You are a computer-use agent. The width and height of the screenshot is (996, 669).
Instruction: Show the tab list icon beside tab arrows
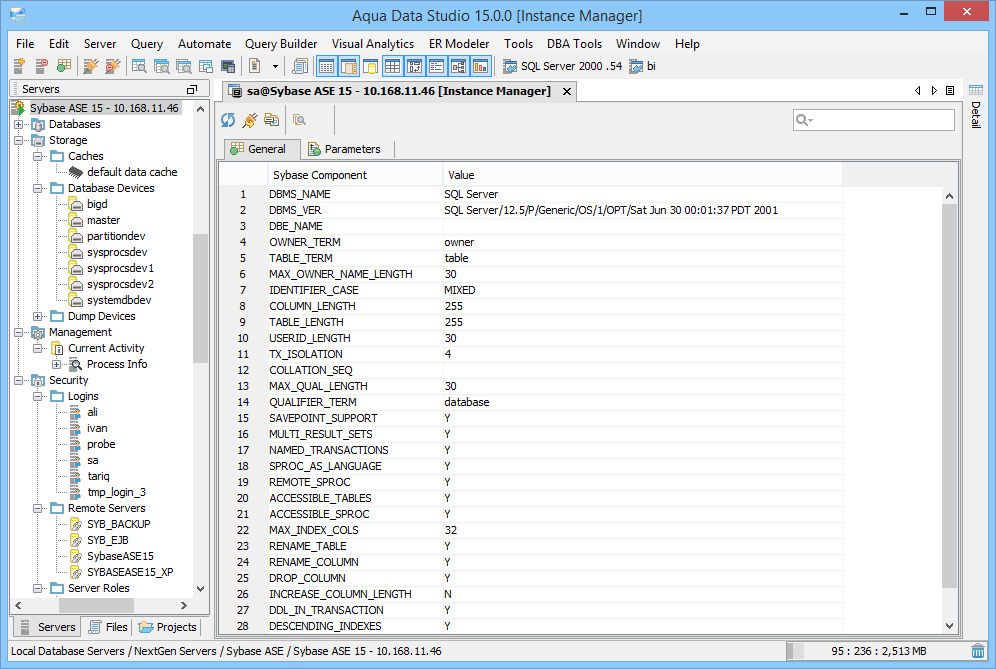(x=950, y=90)
